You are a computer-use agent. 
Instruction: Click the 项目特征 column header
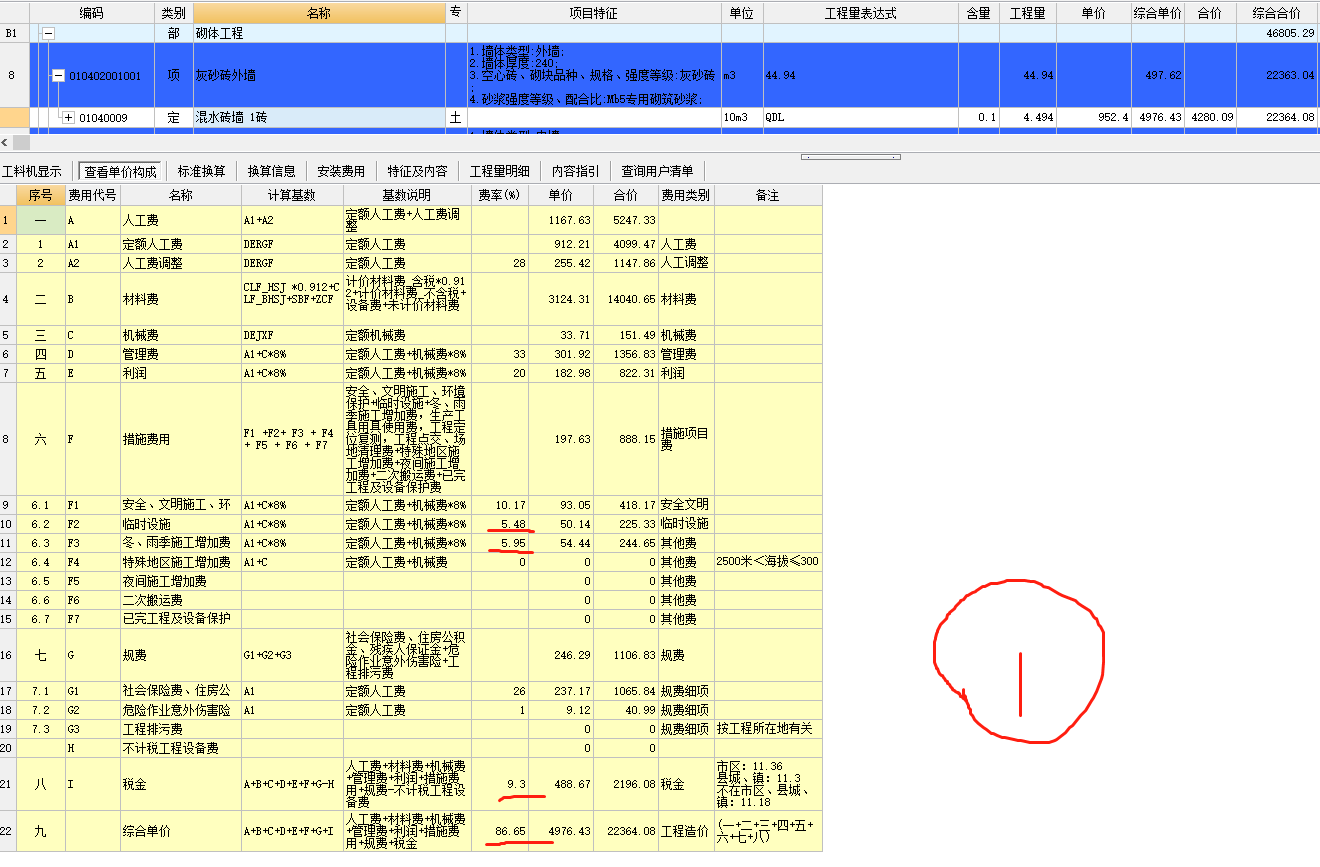594,13
